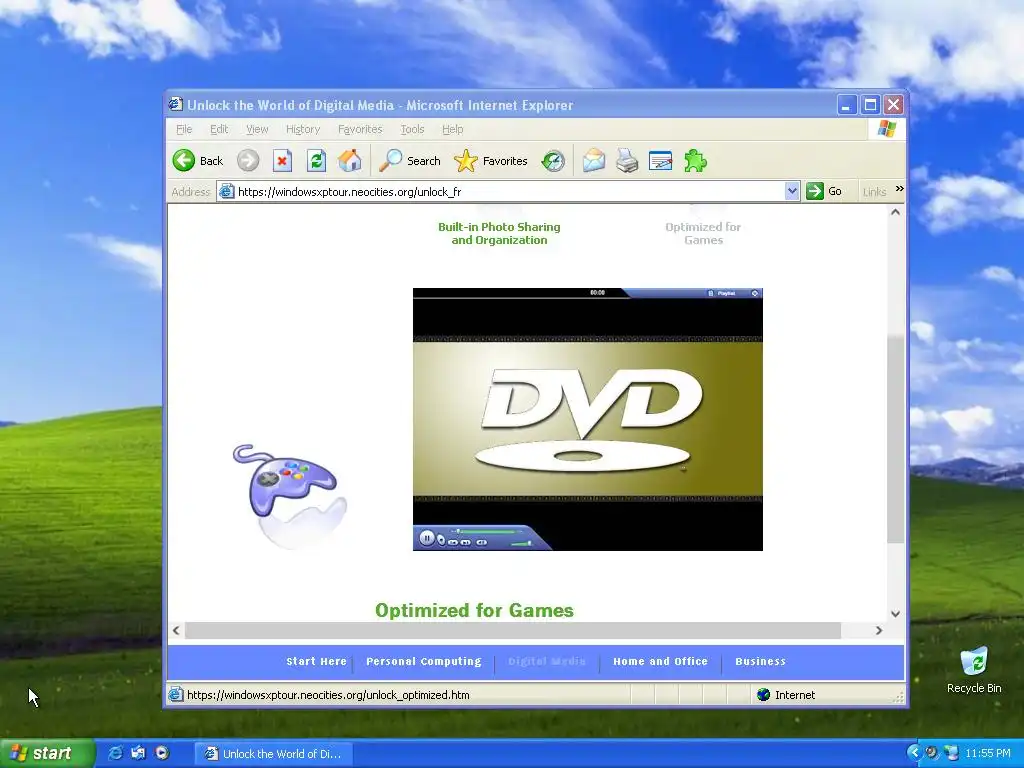
Task: Go to Business tour section
Action: (760, 661)
